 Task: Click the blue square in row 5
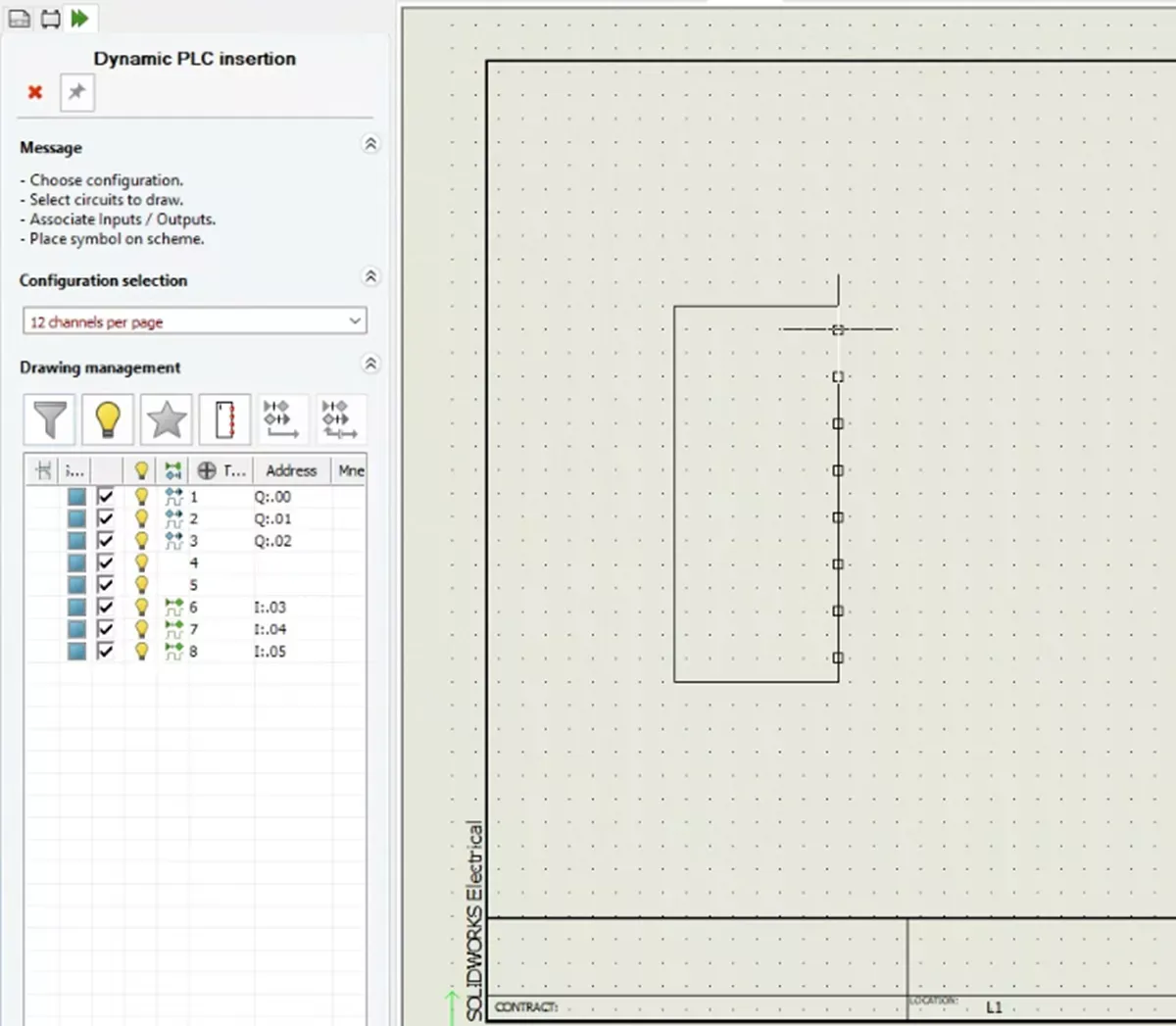click(76, 585)
